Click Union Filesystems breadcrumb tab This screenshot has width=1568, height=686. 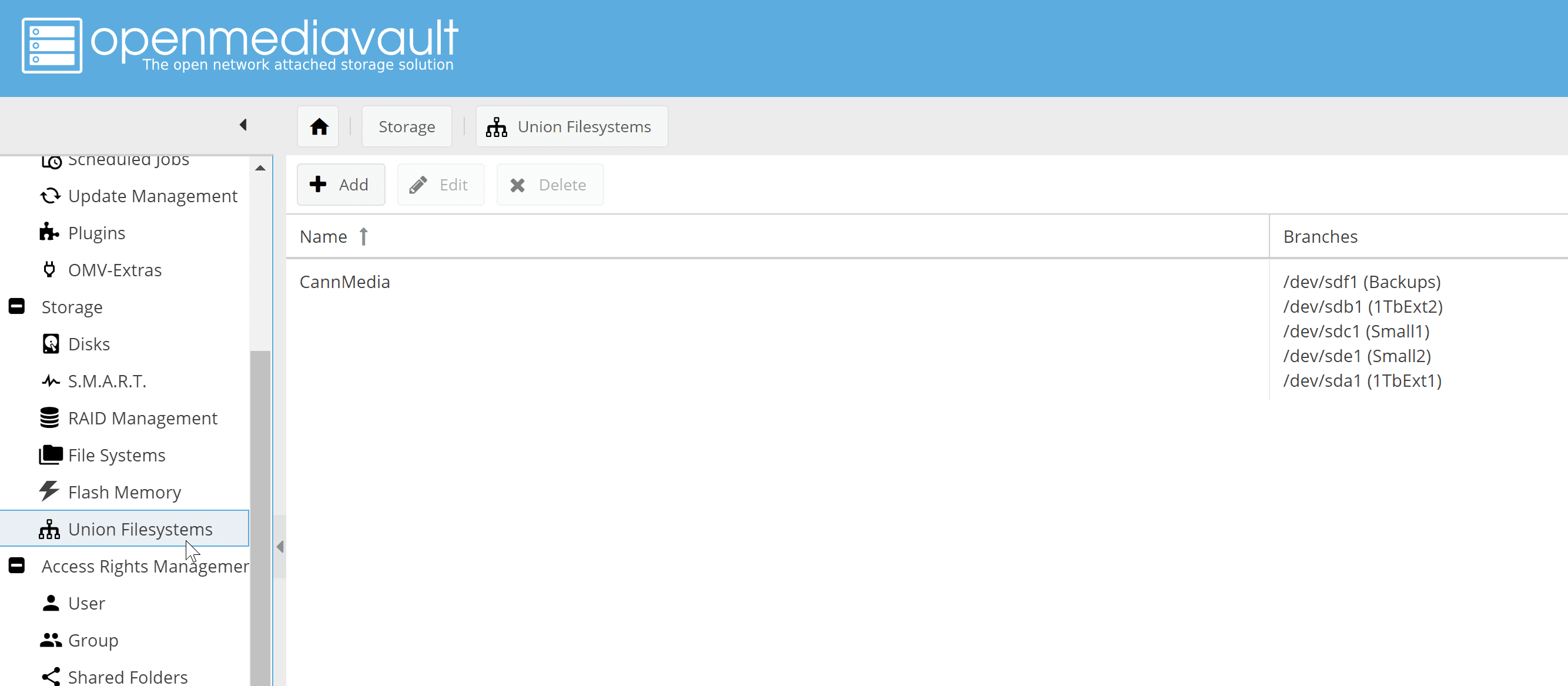[x=571, y=126]
